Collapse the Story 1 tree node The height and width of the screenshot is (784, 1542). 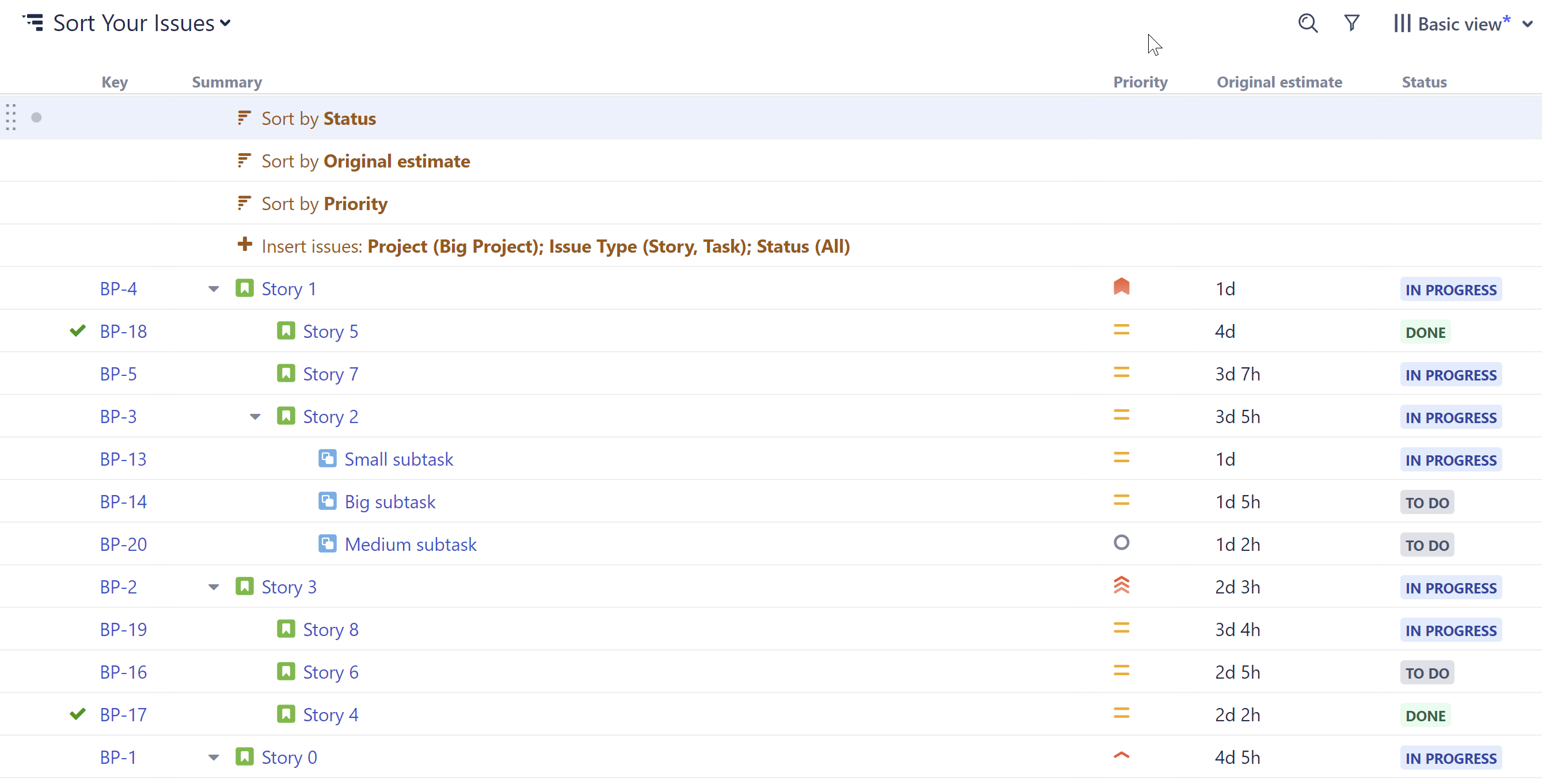[x=213, y=289]
